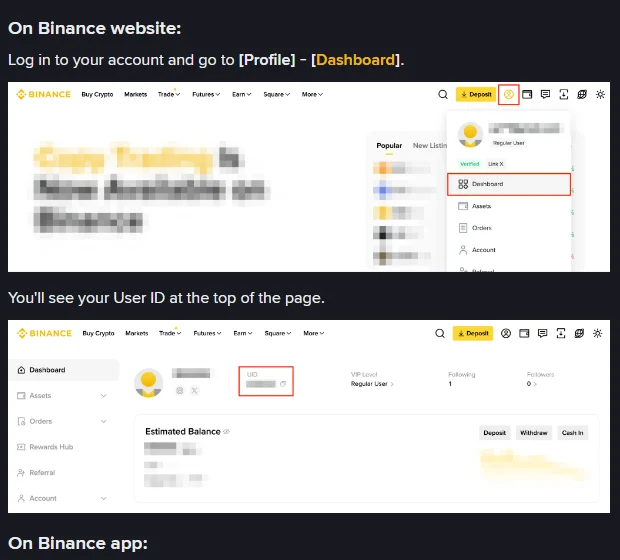Expand the Orders chevron in the sidebar
The width and height of the screenshot is (620, 560).
104,421
